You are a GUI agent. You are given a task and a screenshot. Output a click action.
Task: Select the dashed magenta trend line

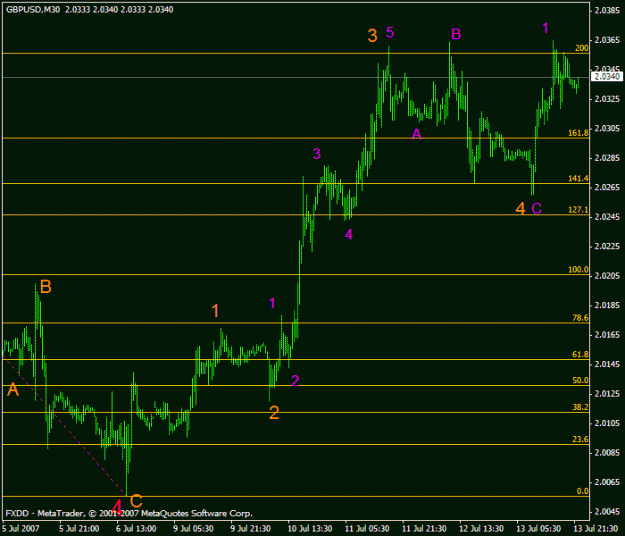tap(64, 426)
